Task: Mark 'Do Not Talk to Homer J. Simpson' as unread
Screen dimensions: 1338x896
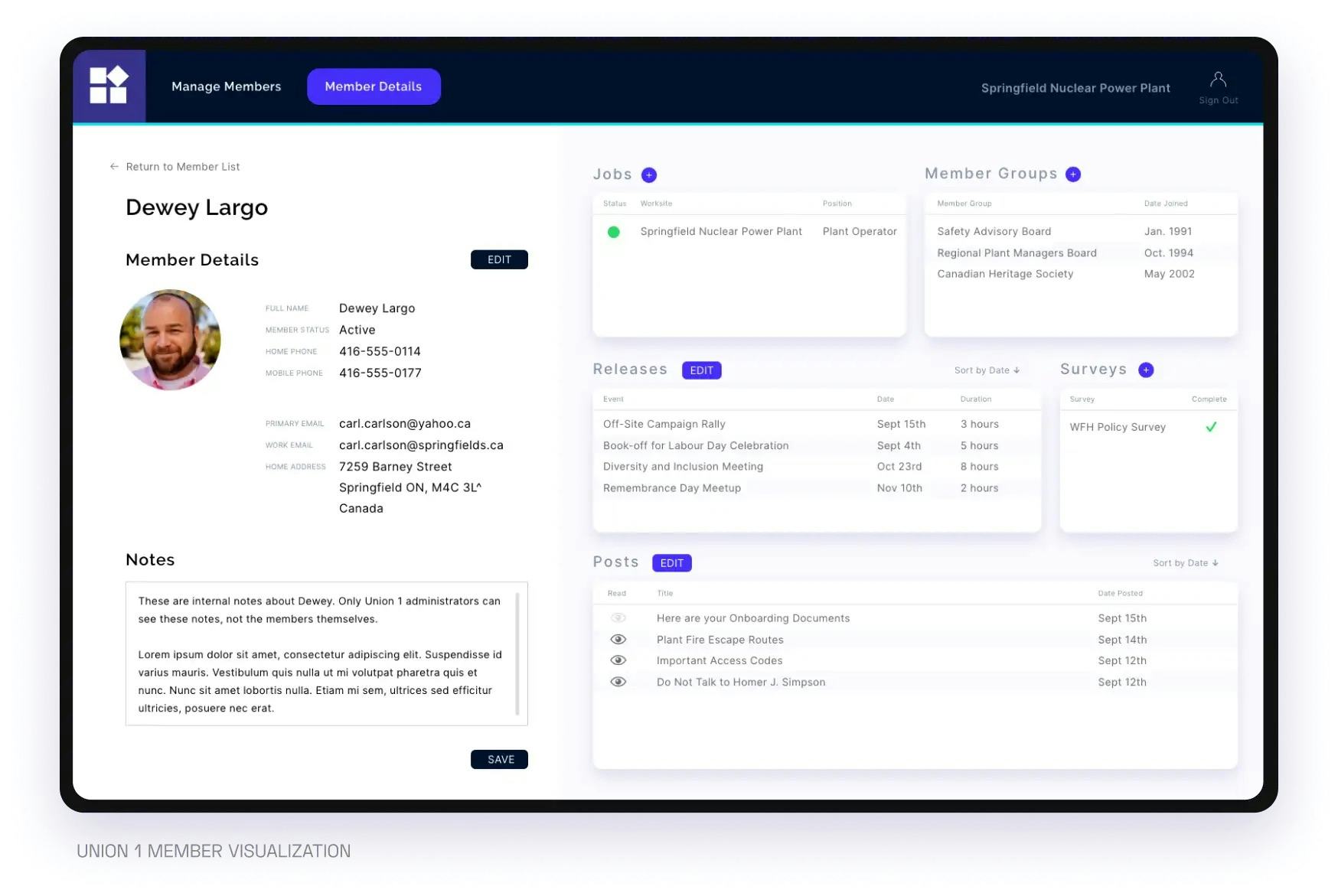Action: pos(618,681)
